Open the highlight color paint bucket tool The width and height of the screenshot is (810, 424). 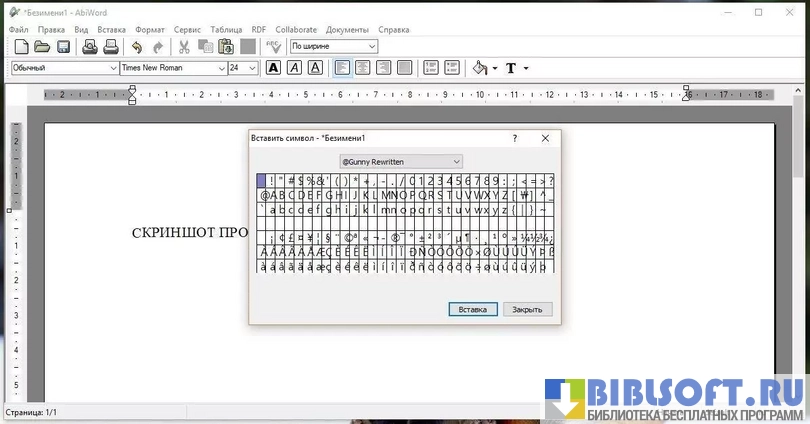pyautogui.click(x=479, y=68)
